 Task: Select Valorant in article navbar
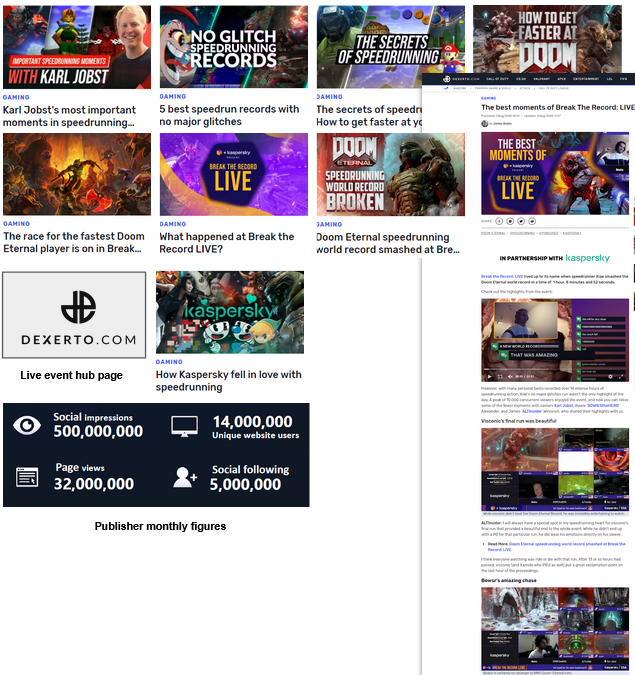tap(542, 79)
